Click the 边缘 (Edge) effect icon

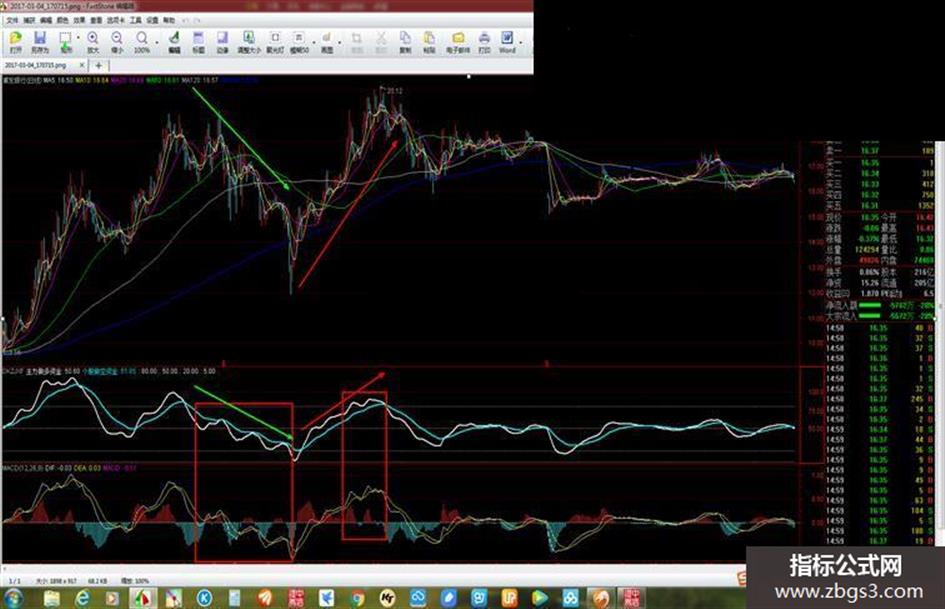[x=222, y=42]
